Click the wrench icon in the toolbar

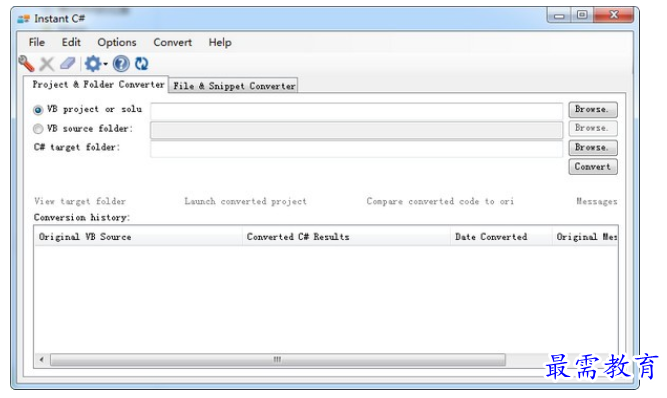26,64
